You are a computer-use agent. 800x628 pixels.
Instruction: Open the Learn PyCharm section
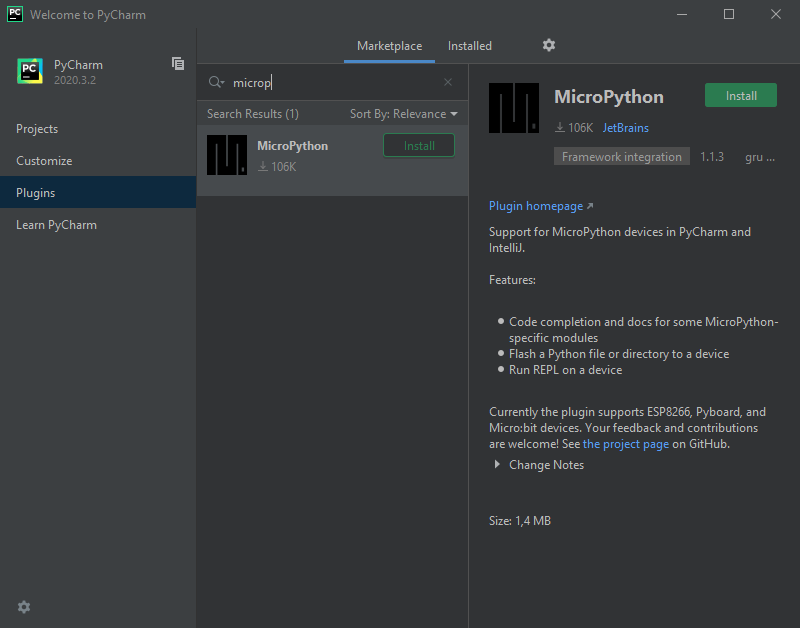point(98,224)
